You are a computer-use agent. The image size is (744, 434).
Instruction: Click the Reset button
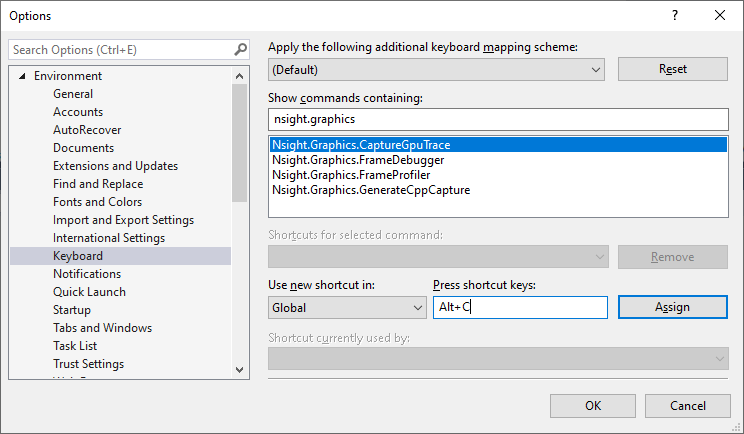[x=672, y=69]
